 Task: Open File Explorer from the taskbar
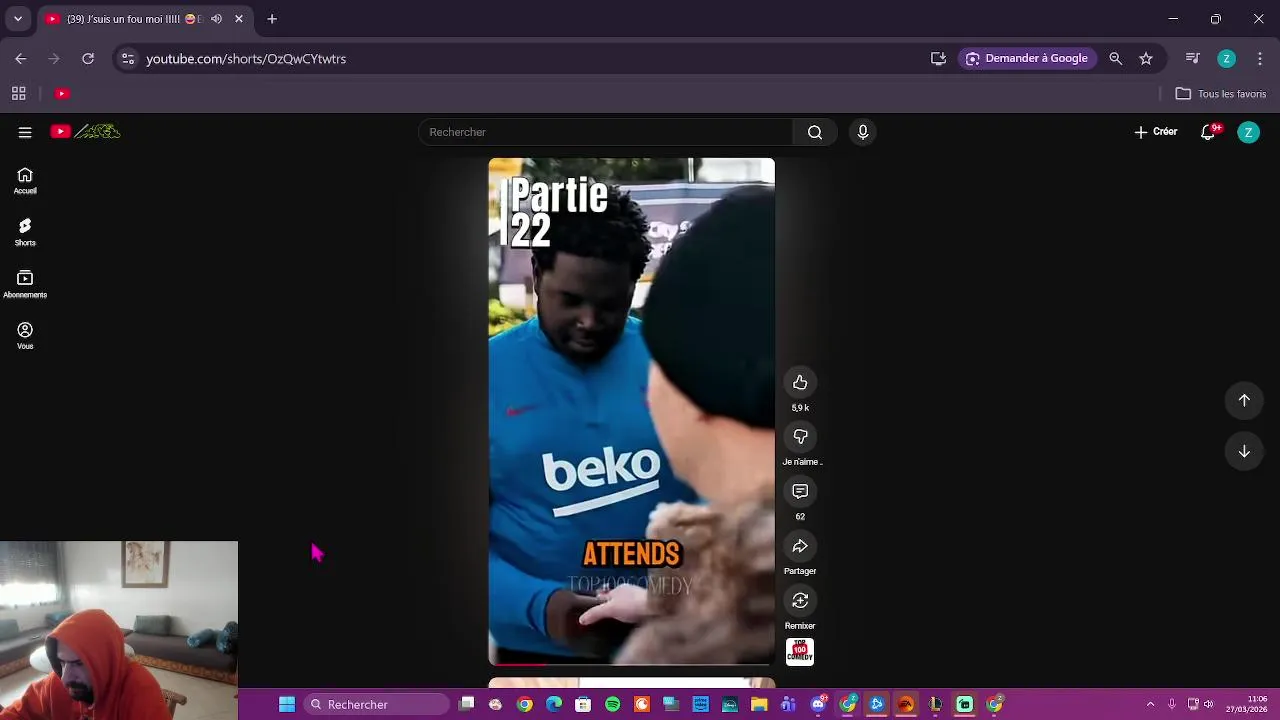click(x=759, y=705)
